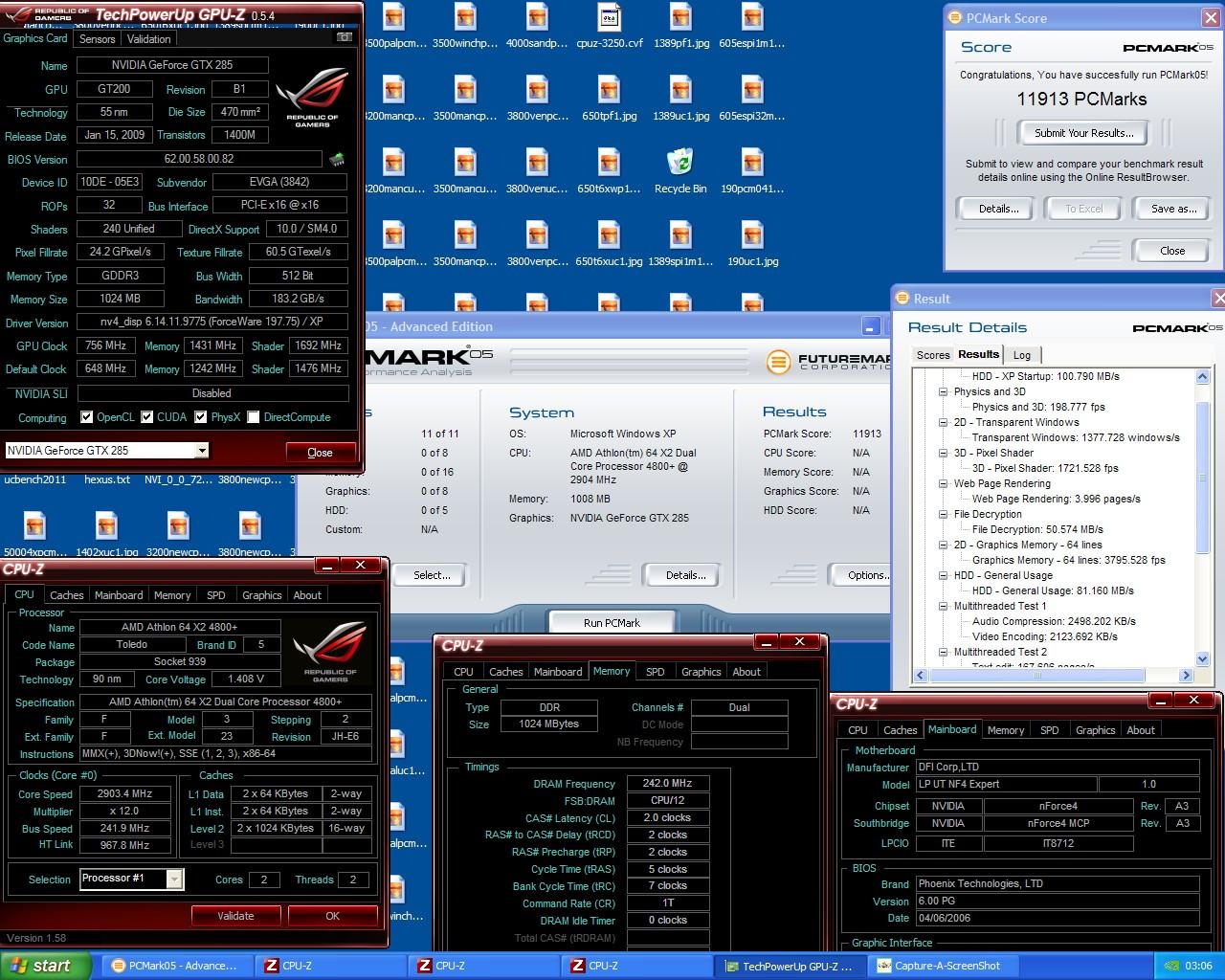Viewport: 1225px width, 980px height.
Task: Enable the DirectCompute checkbox in GPU-Z
Action: click(254, 417)
